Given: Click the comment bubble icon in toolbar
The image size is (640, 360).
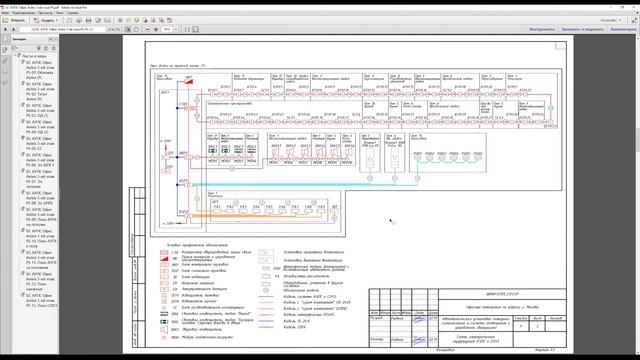Looking at the screenshot, I should (x=128, y=20).
